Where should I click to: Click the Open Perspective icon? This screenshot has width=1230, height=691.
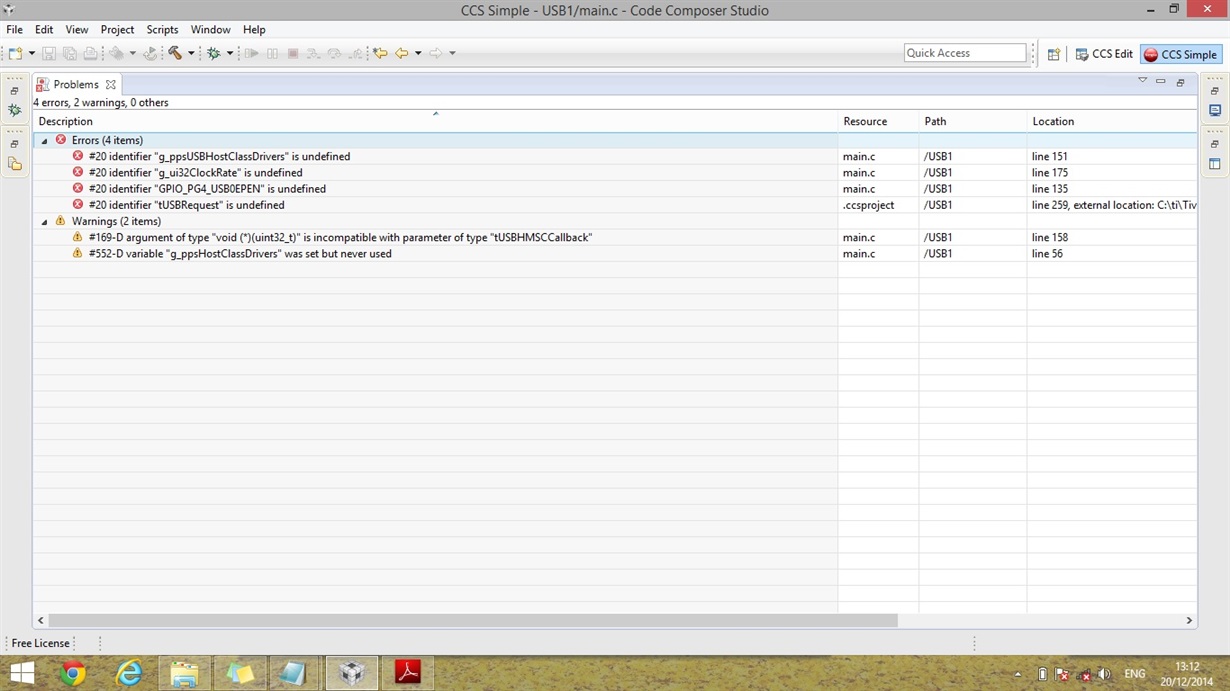[1053, 54]
